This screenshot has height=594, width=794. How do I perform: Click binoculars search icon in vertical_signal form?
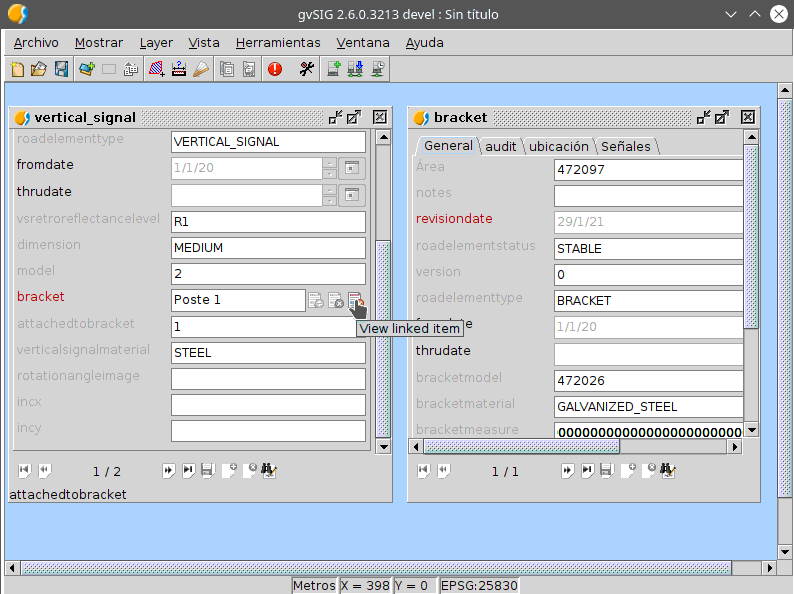(x=268, y=471)
